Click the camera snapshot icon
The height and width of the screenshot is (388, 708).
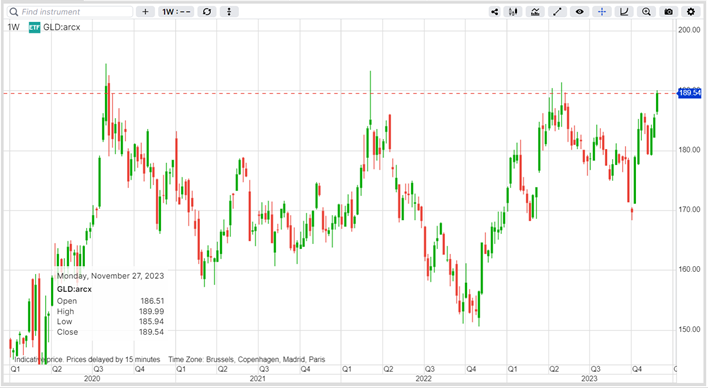tap(668, 12)
